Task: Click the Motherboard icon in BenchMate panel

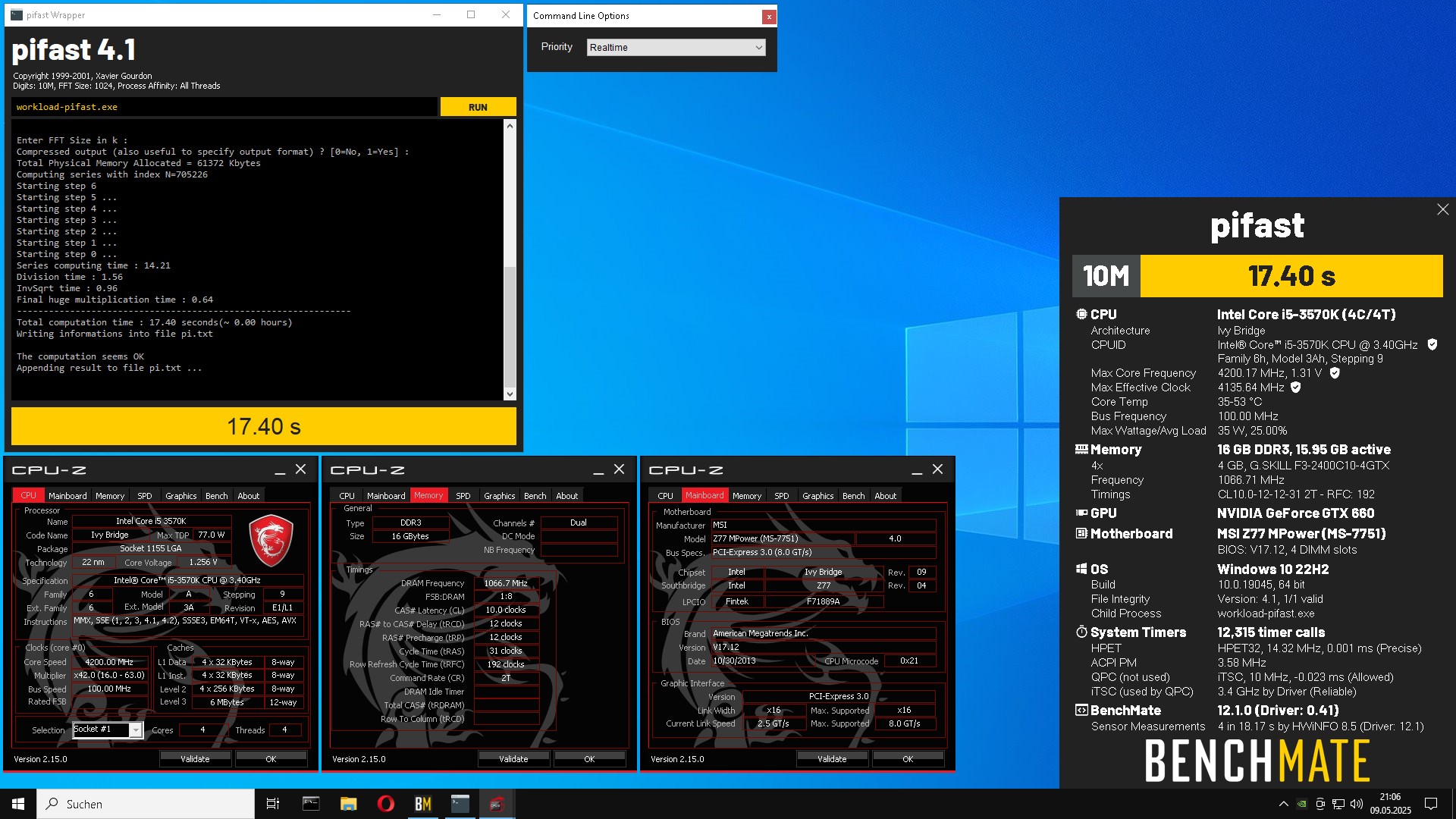Action: point(1081,533)
